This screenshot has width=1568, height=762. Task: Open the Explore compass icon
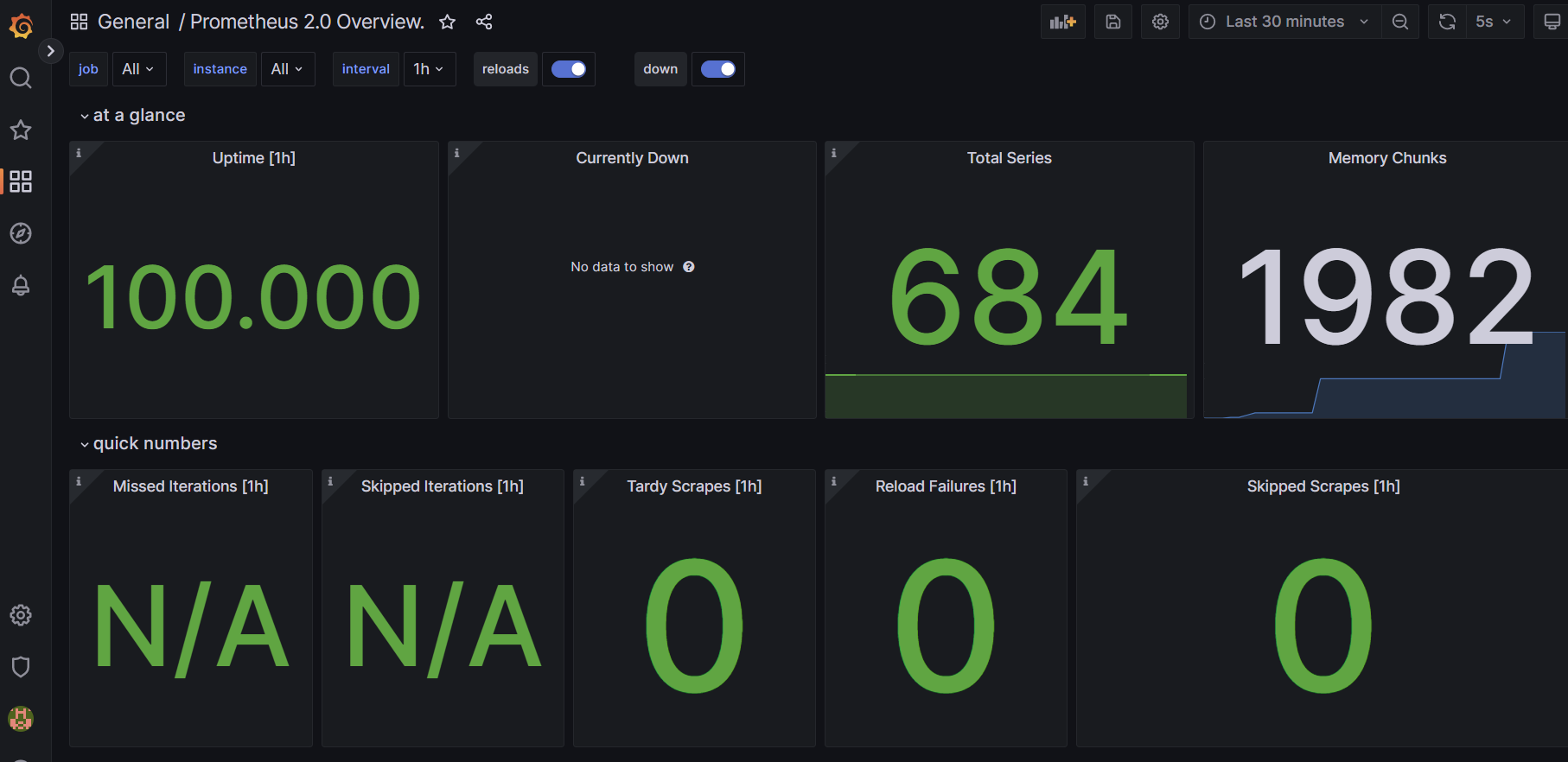[x=21, y=233]
